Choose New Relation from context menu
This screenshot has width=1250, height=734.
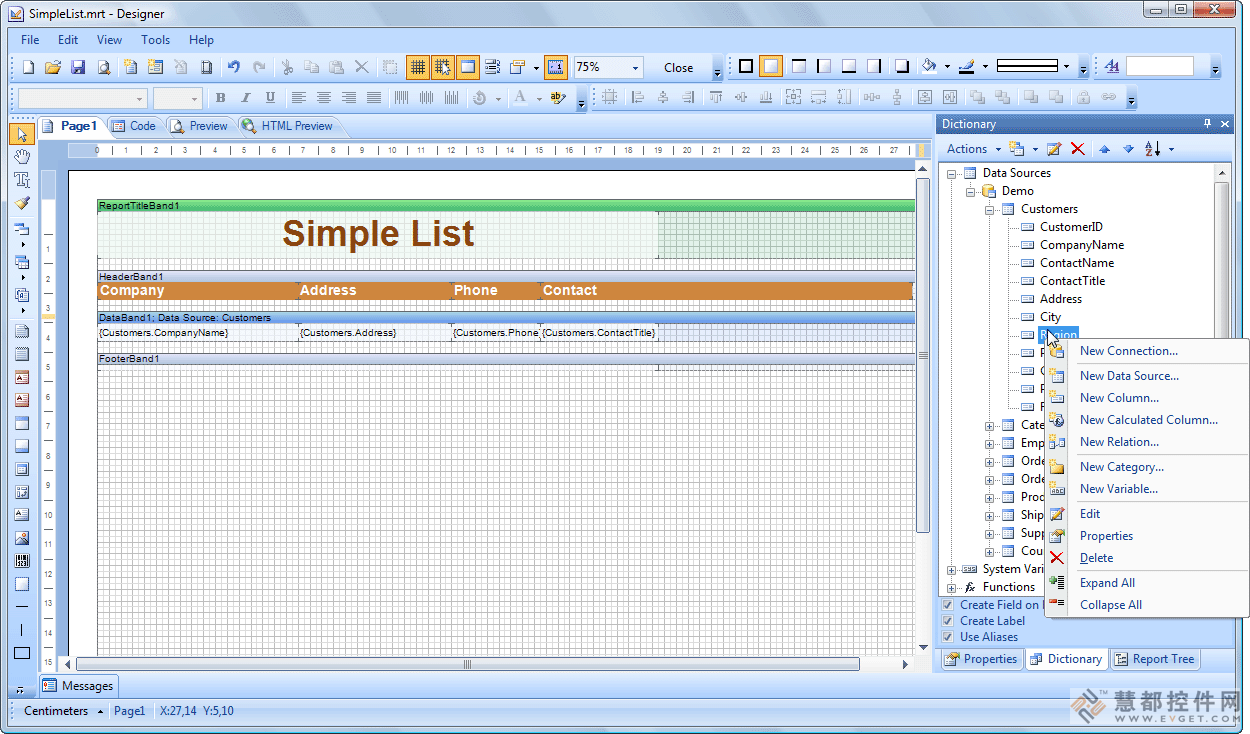click(x=1119, y=442)
